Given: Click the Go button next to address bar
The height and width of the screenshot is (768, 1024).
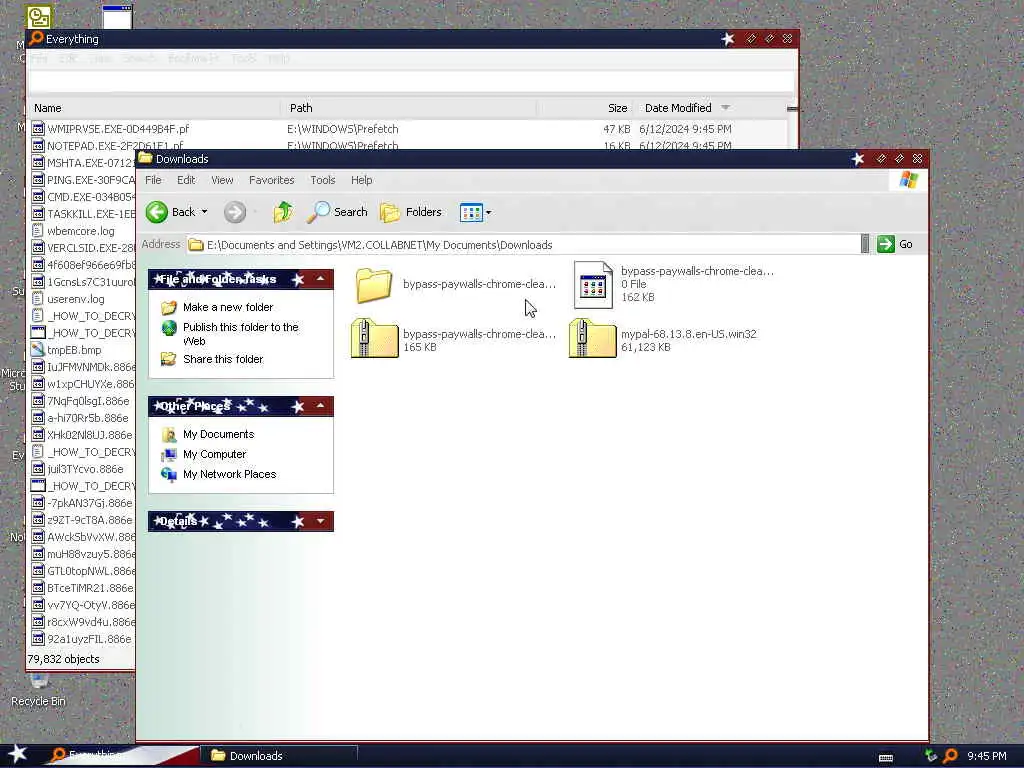Looking at the screenshot, I should tap(895, 244).
